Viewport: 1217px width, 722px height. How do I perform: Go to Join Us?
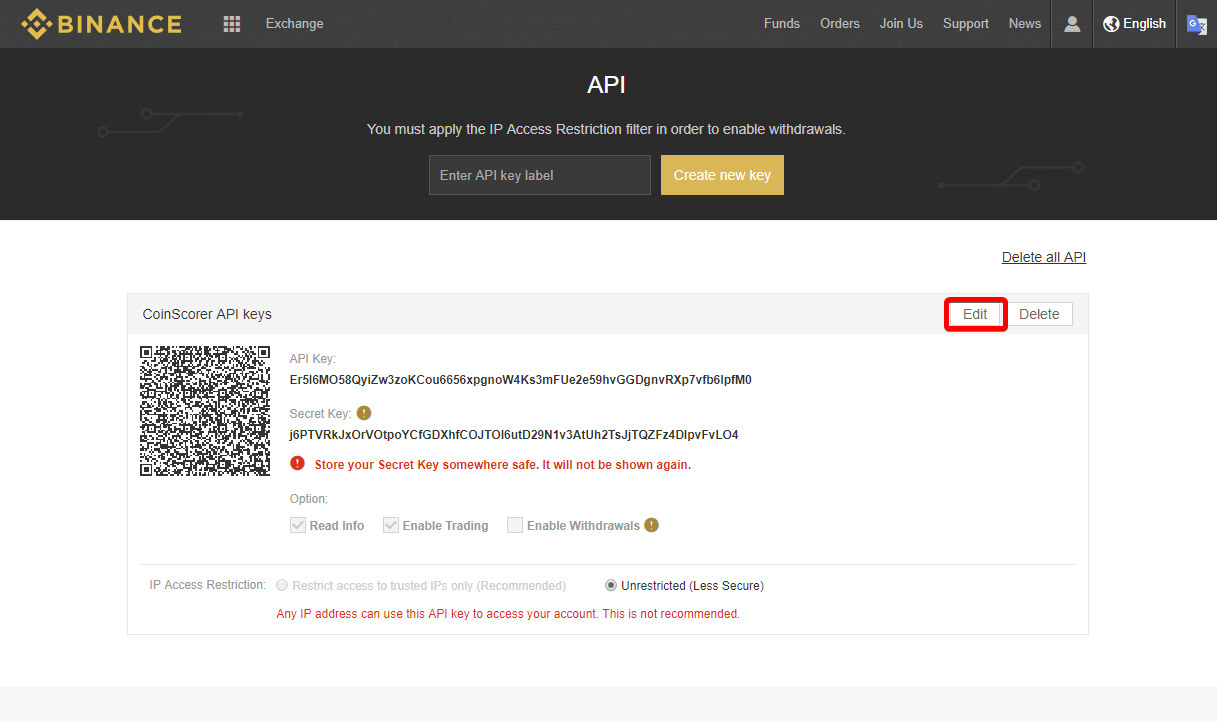pos(901,24)
